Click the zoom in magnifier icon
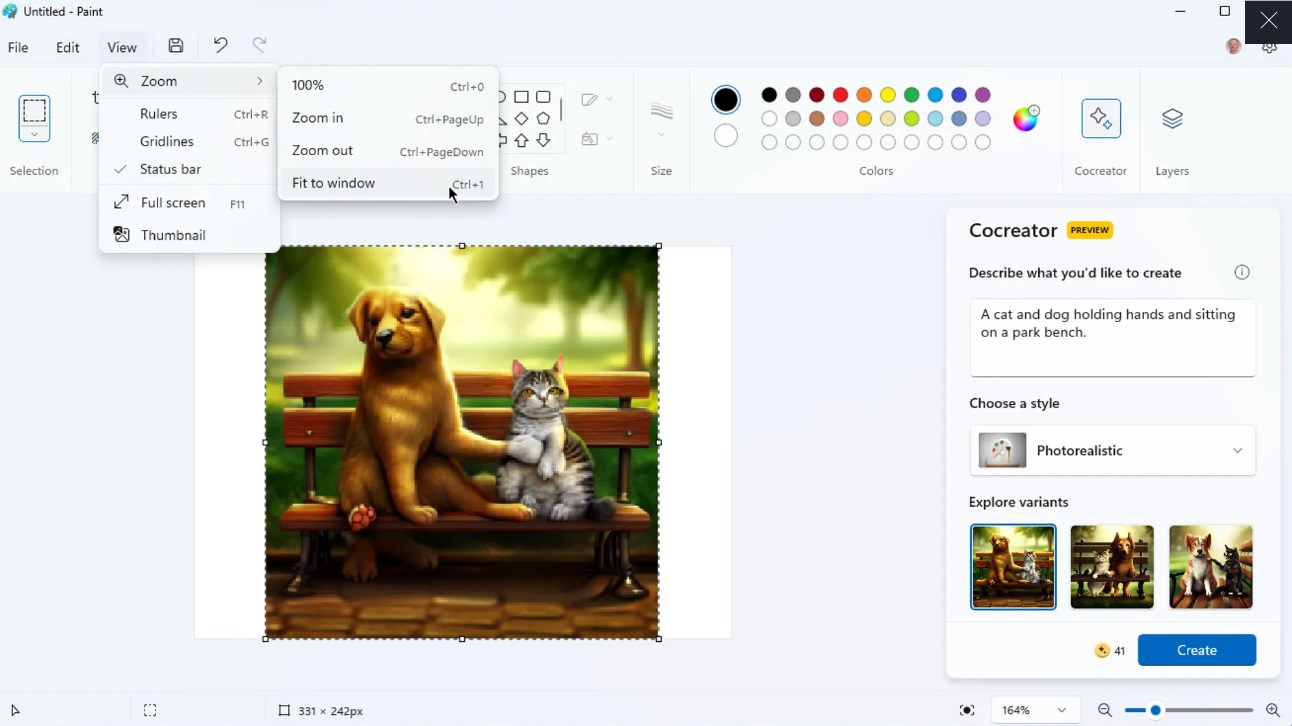The image size is (1292, 726). coord(1273,710)
